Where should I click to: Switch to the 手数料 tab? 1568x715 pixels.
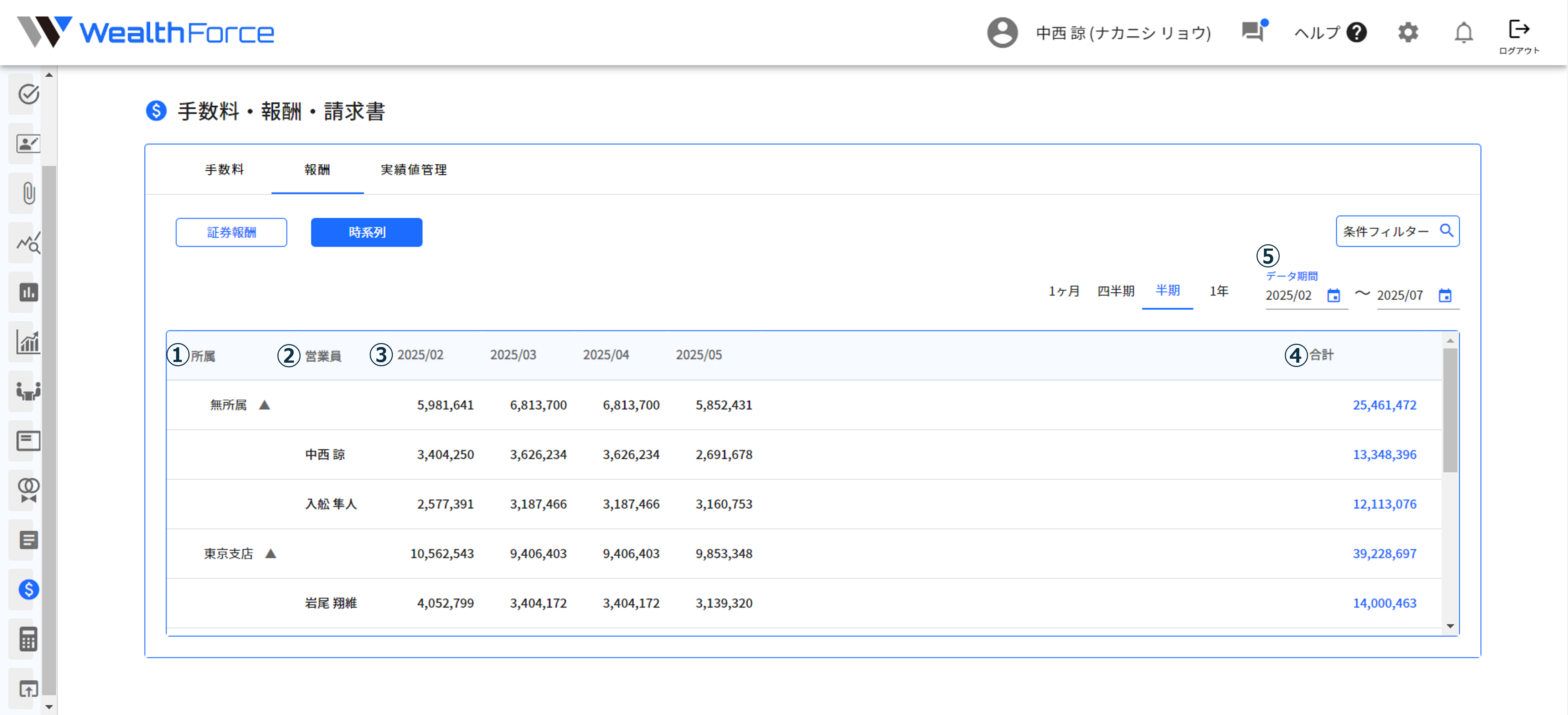point(224,170)
